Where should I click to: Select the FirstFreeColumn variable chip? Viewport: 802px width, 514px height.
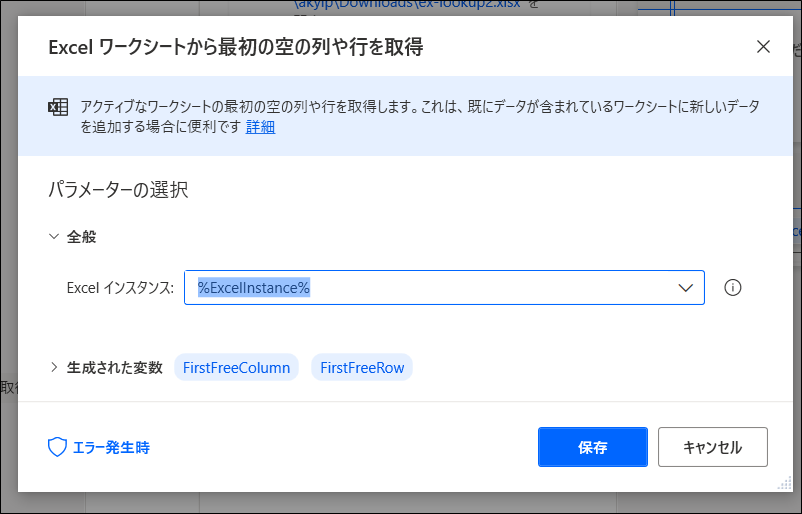click(x=236, y=367)
